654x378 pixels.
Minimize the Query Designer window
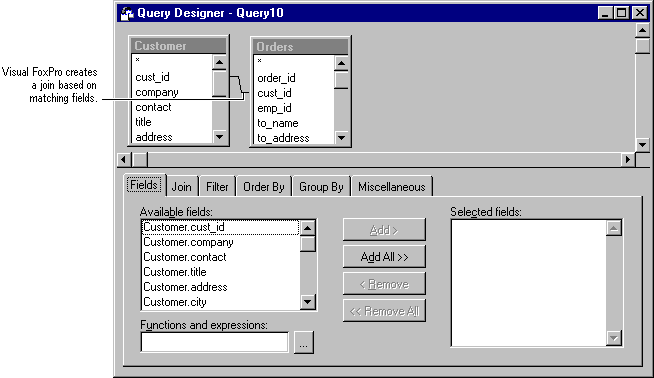[605, 13]
